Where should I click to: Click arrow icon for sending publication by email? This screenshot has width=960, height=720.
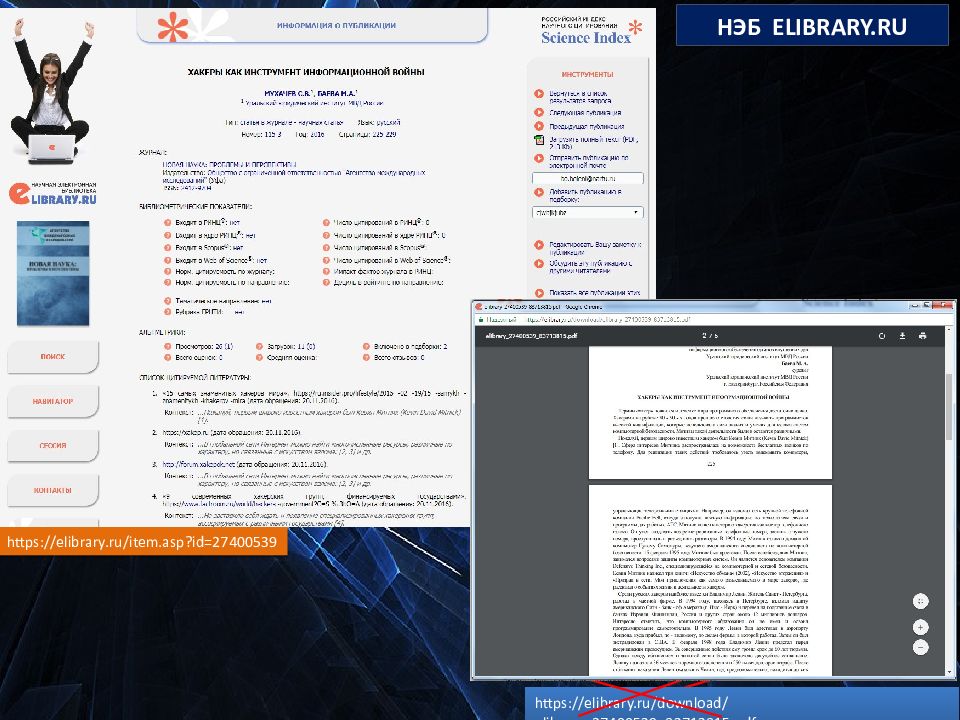point(539,158)
